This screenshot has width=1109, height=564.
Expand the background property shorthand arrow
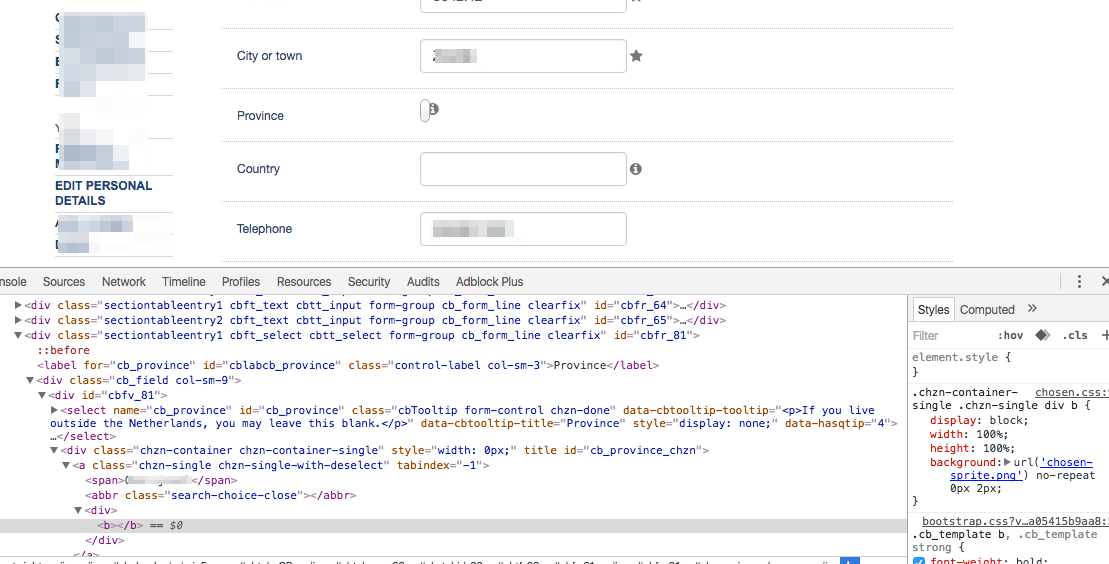click(1007, 463)
